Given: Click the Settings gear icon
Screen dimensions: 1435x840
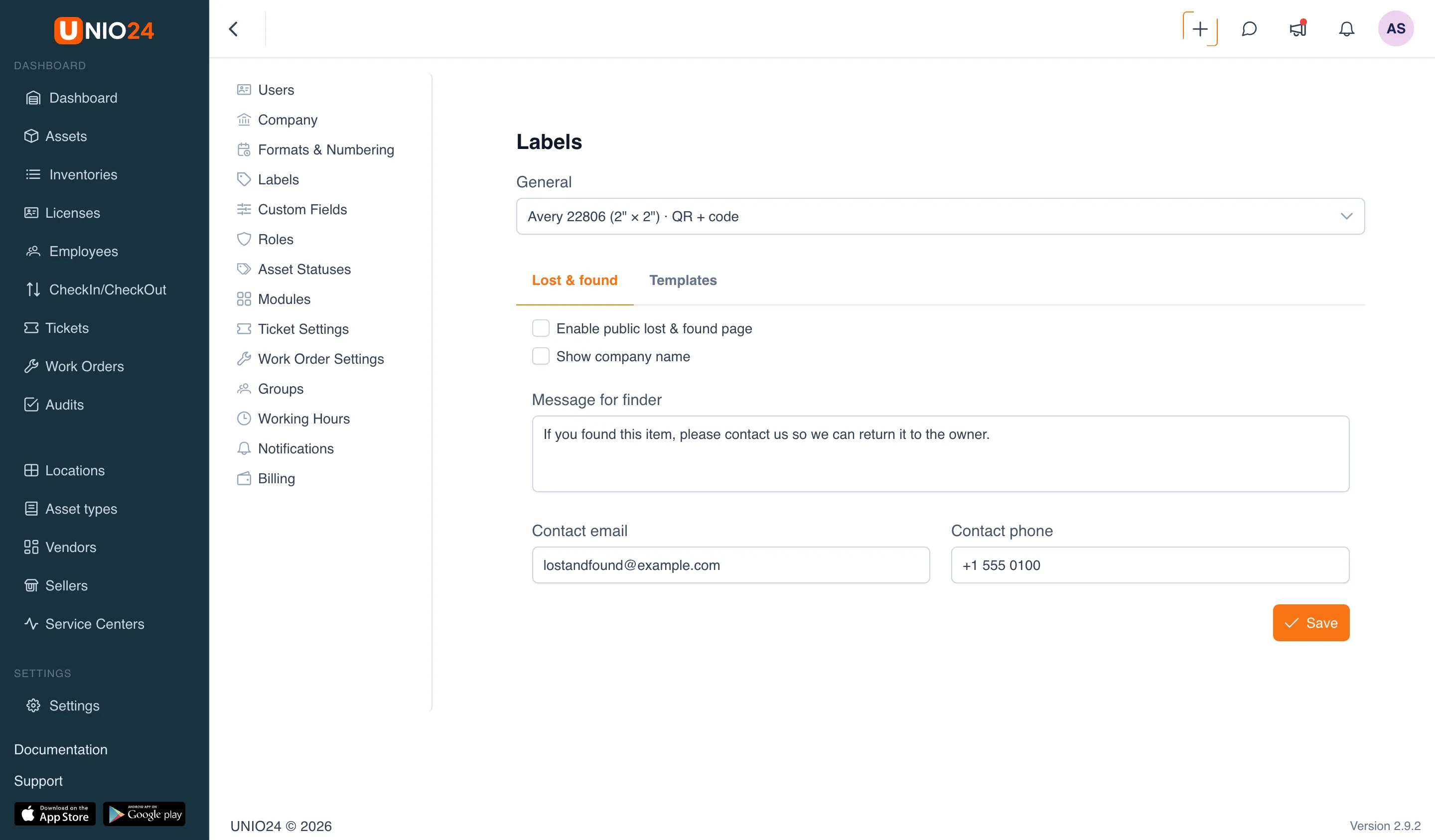Looking at the screenshot, I should [x=33, y=705].
